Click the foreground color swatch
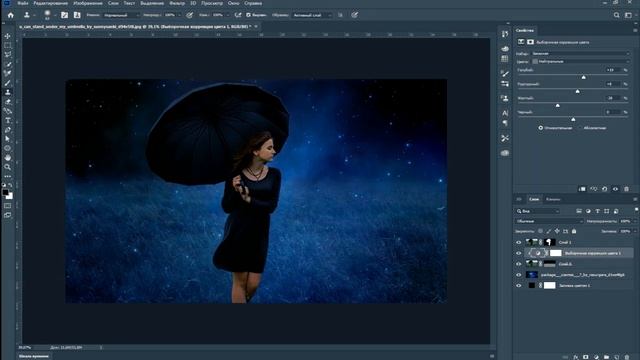Screen dimensions: 640x360 (5, 192)
